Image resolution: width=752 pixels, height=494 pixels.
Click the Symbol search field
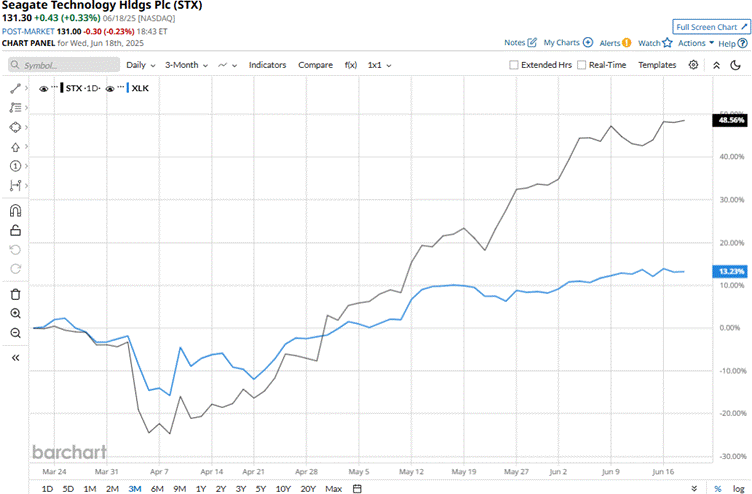(64, 65)
